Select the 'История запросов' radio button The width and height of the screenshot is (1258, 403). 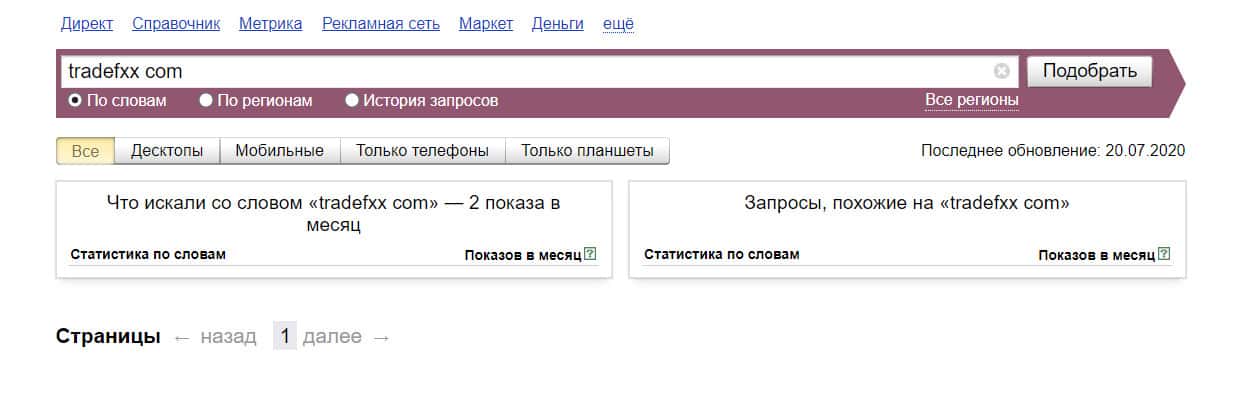(x=352, y=100)
